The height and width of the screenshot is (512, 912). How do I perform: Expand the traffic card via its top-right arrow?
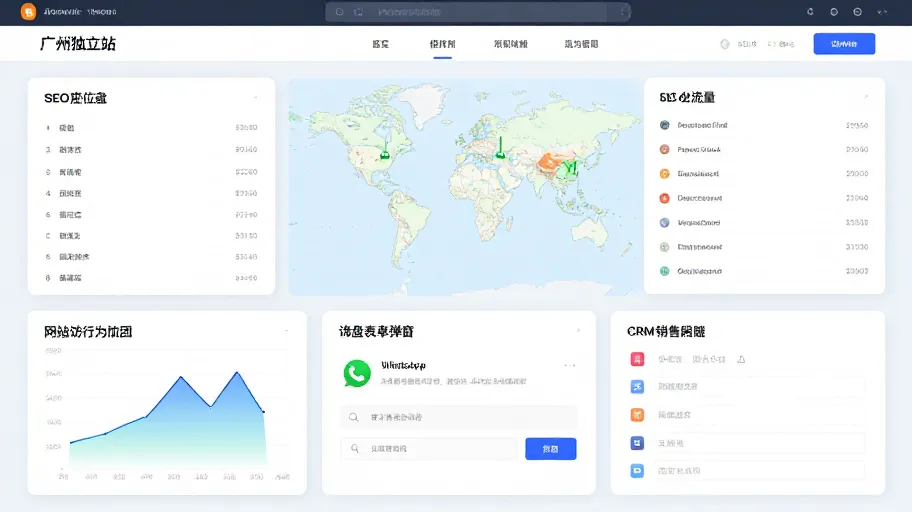(x=866, y=97)
